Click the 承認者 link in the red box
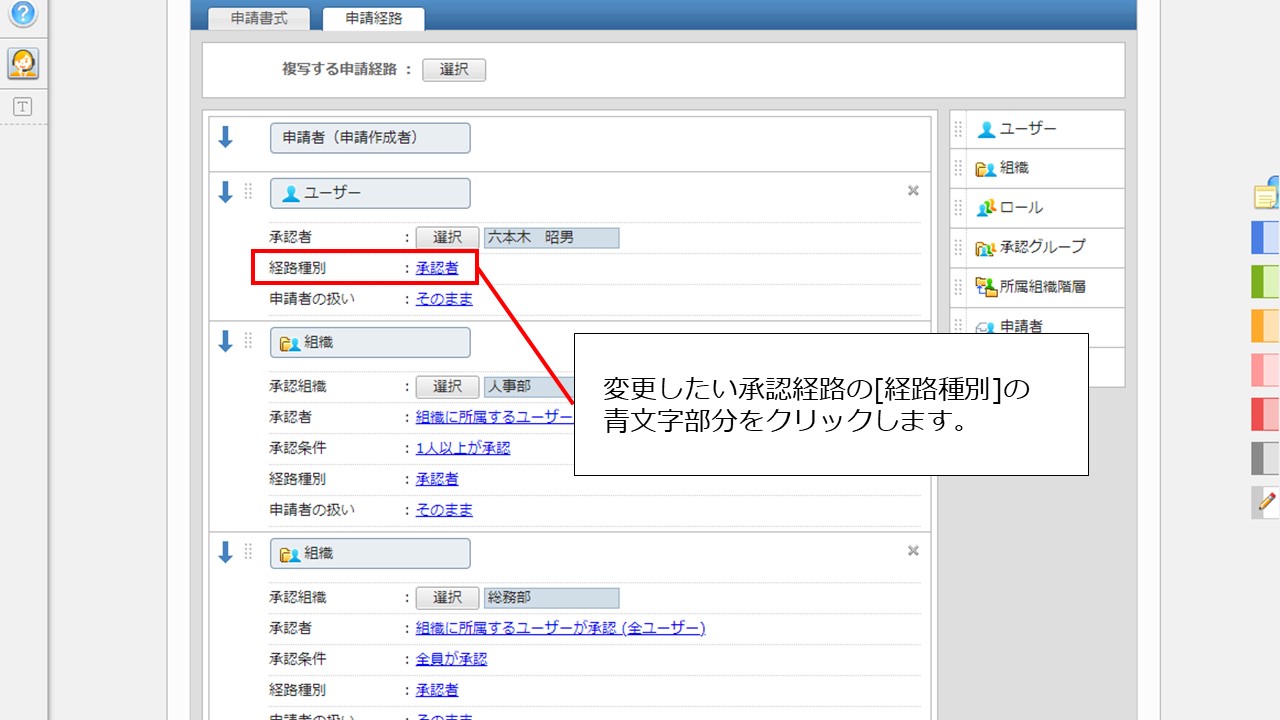This screenshot has width=1280, height=720. tap(437, 268)
